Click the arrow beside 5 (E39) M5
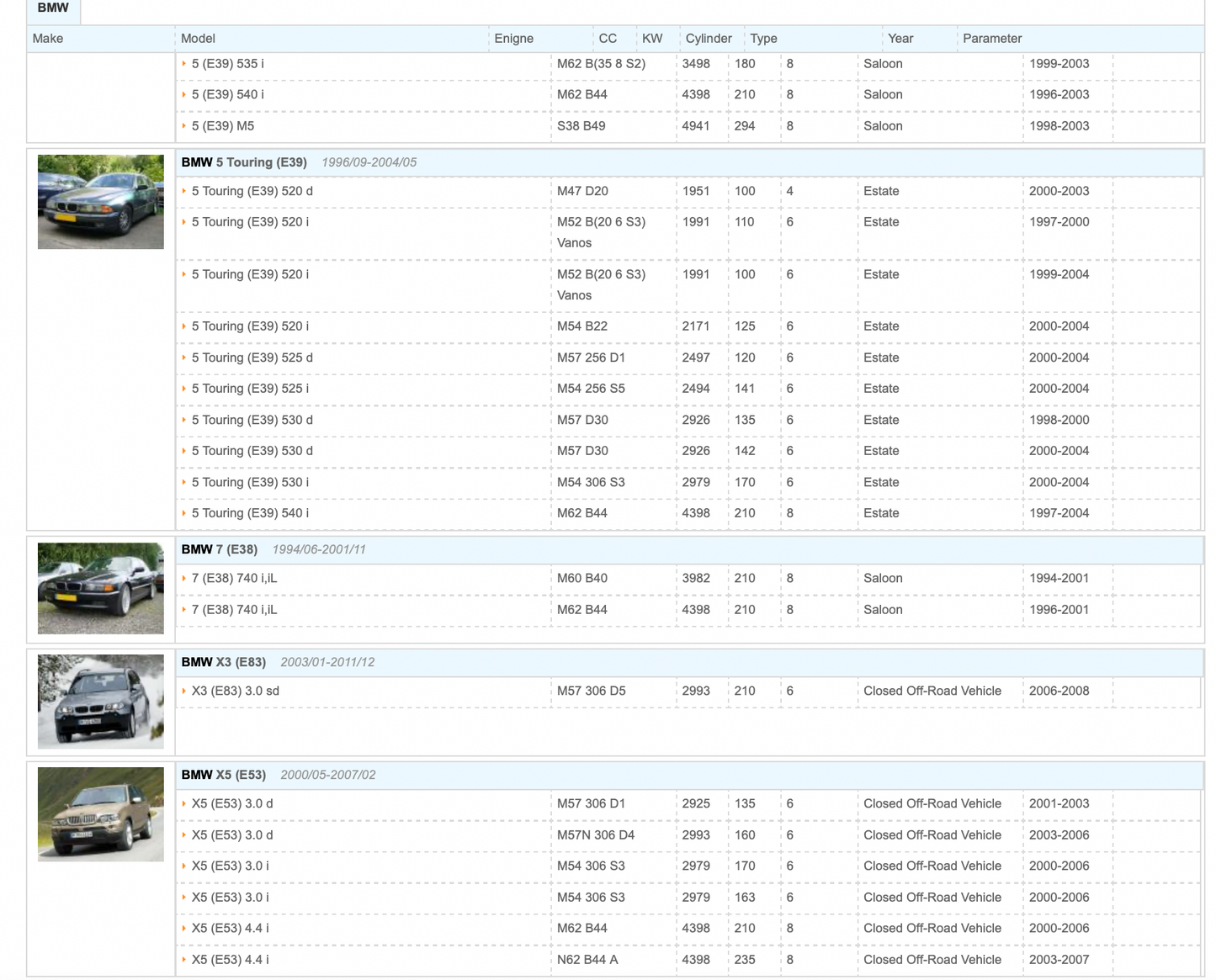Viewport: 1216px width, 980px height. coord(184,126)
